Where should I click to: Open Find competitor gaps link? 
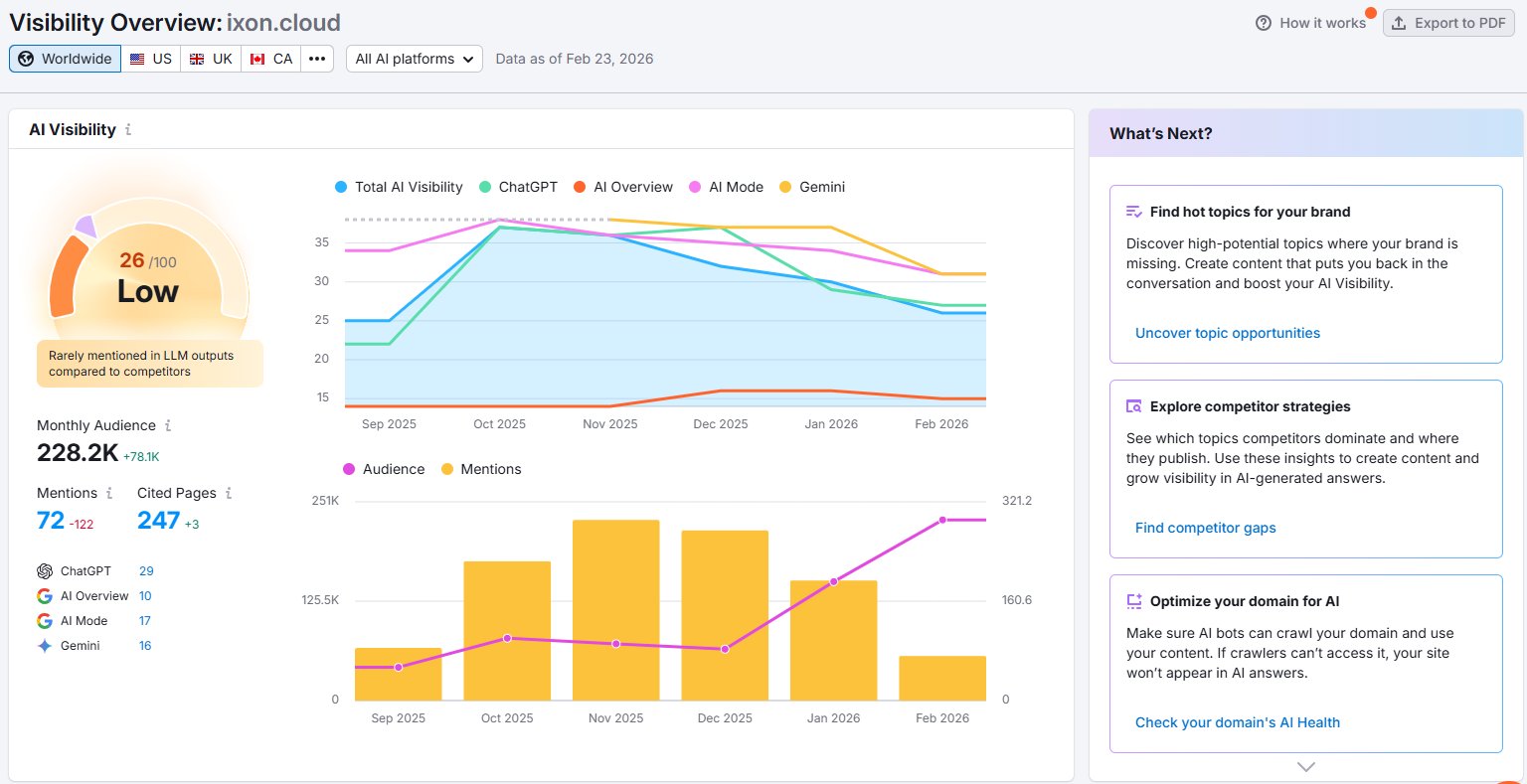click(x=1206, y=528)
